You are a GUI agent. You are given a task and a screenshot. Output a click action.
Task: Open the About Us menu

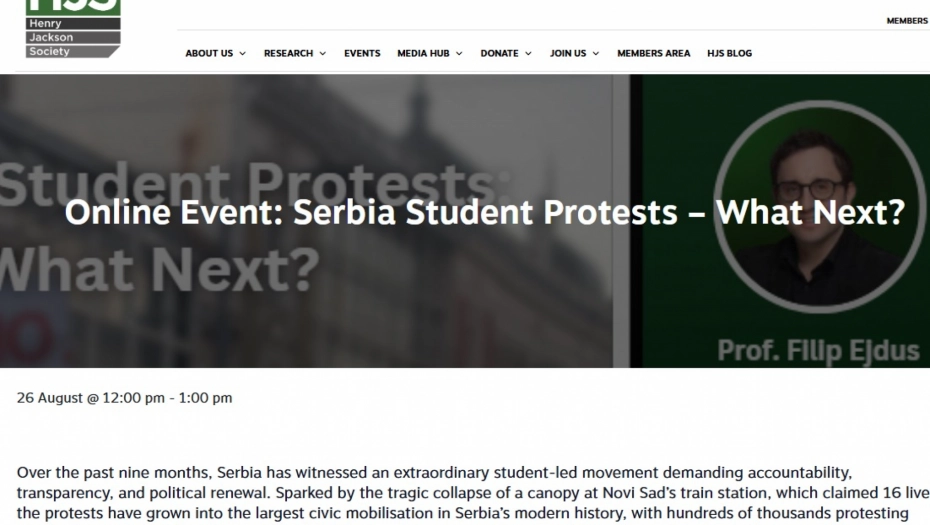pos(209,54)
